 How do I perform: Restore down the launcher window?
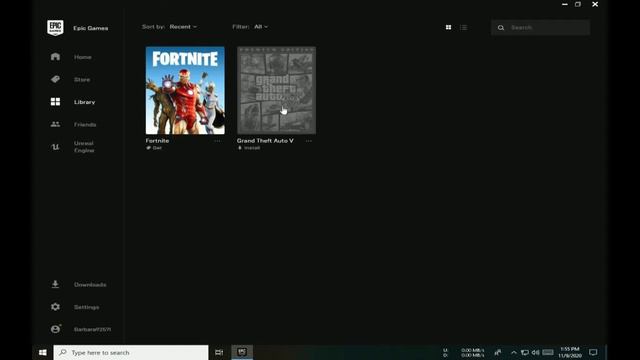click(578, 4)
